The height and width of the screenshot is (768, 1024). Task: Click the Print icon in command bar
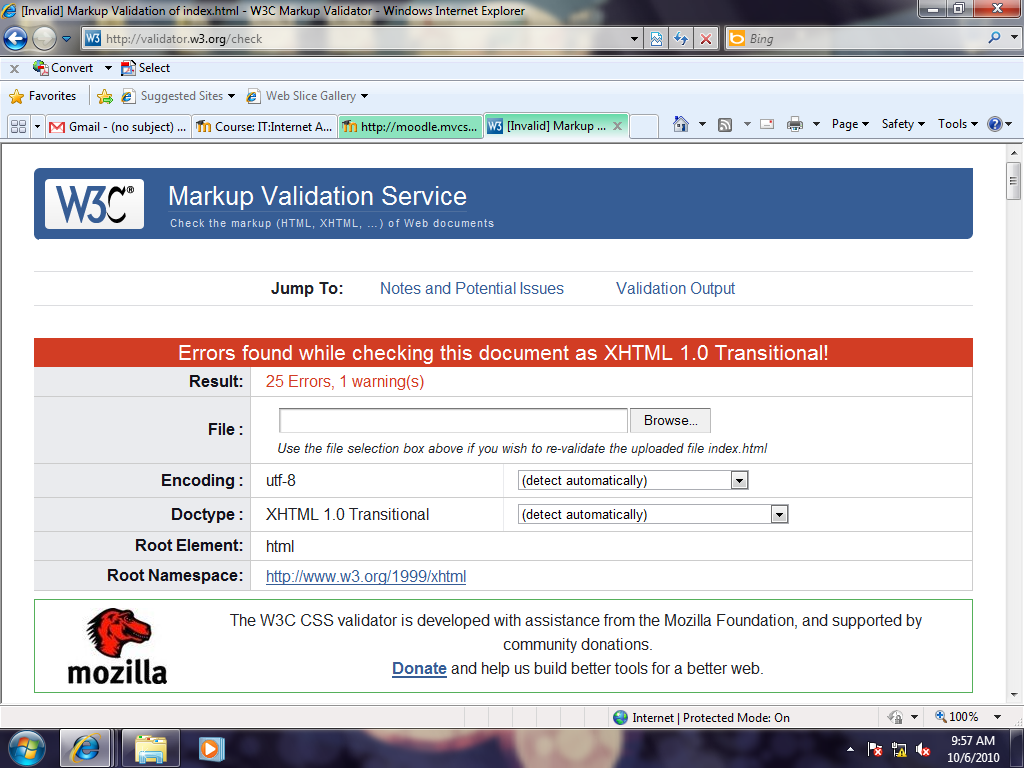(x=795, y=124)
